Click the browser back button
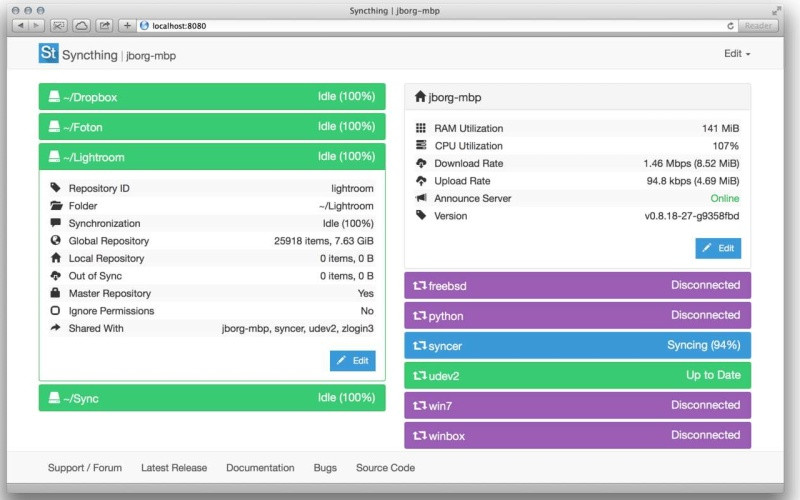 click(20, 26)
